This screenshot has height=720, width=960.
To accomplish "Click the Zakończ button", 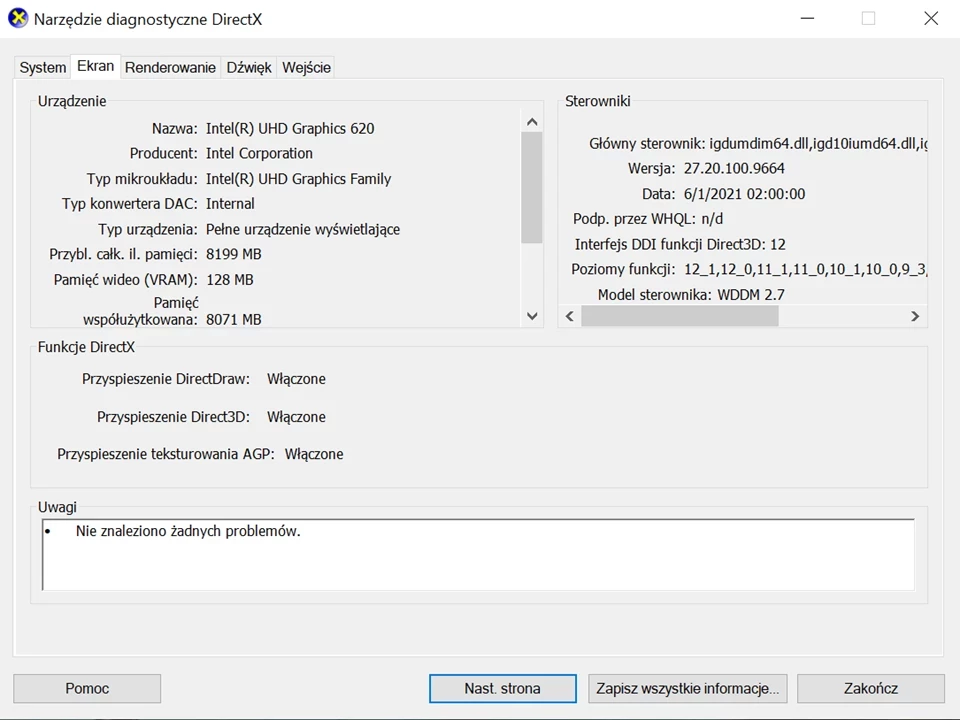I will click(871, 688).
